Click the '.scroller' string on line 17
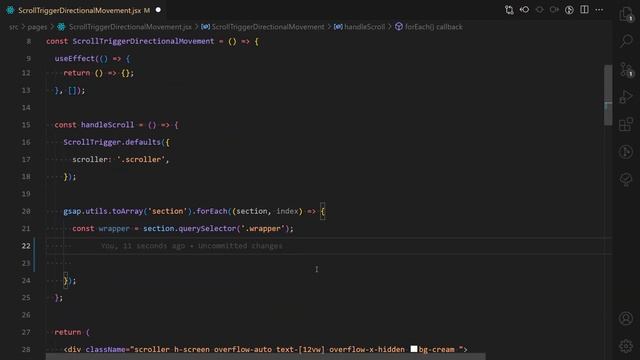Image resolution: width=640 pixels, height=360 pixels. click(141, 159)
